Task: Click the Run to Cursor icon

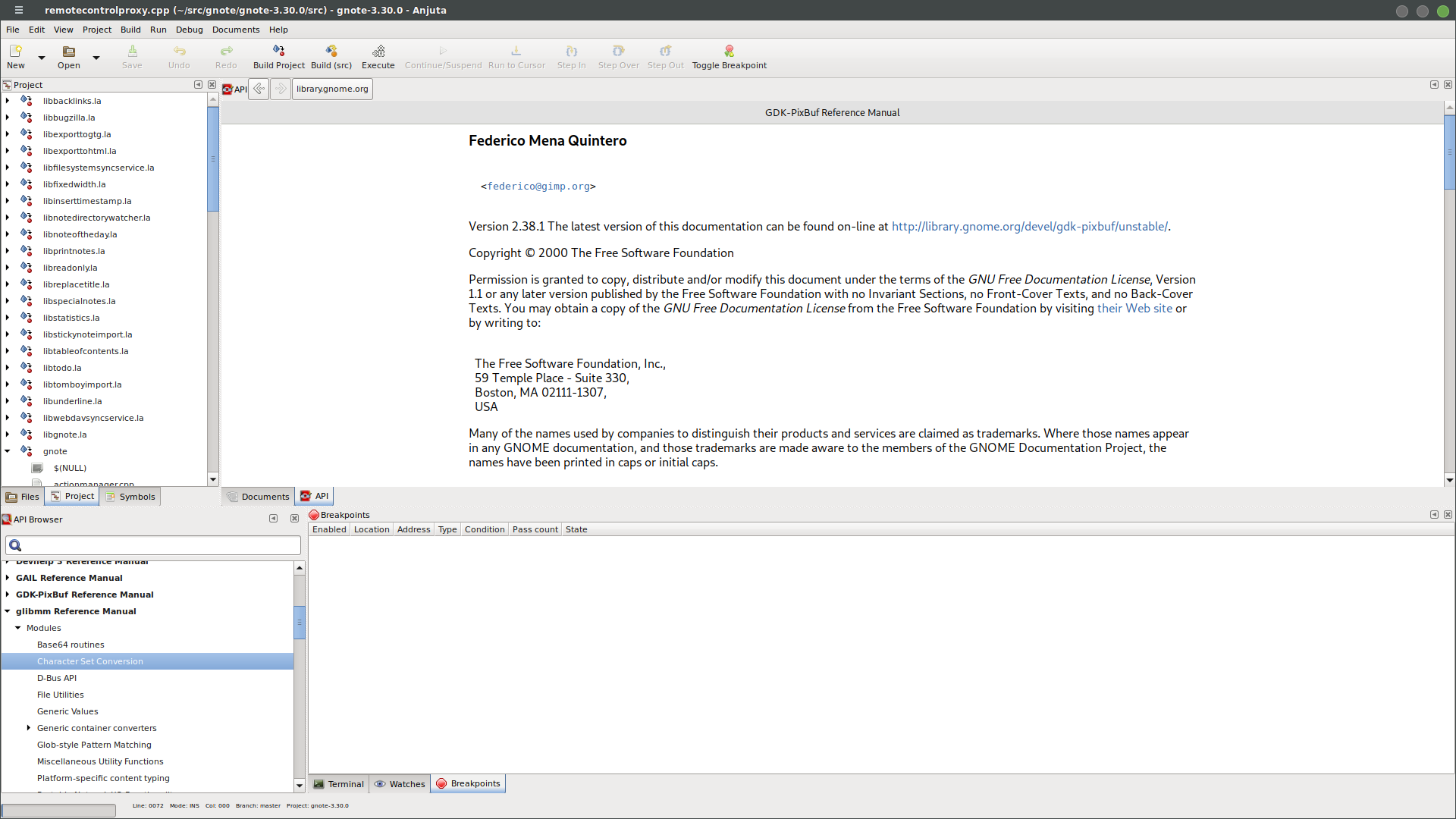Action: [516, 51]
